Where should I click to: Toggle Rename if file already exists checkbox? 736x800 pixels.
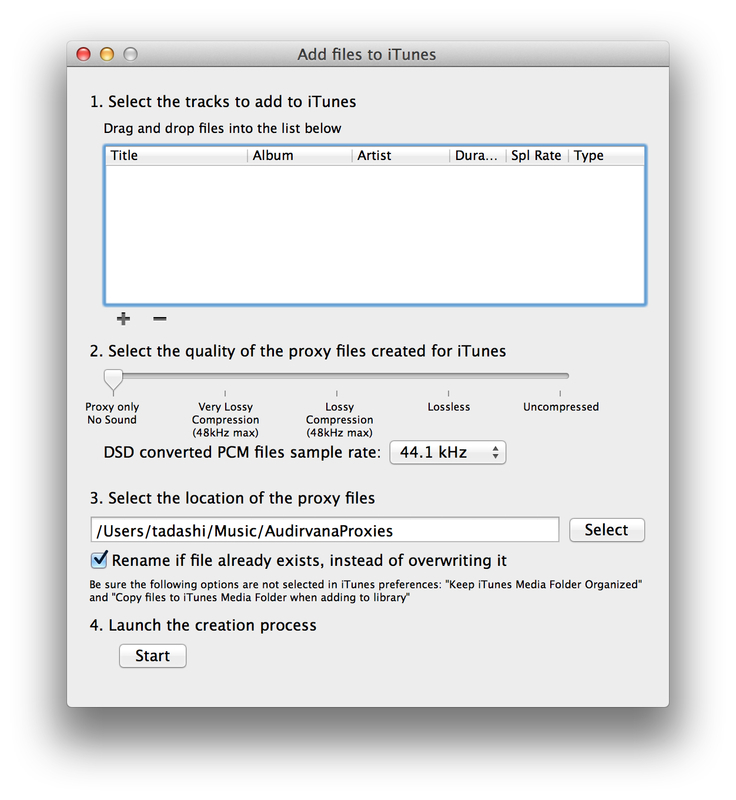99,560
